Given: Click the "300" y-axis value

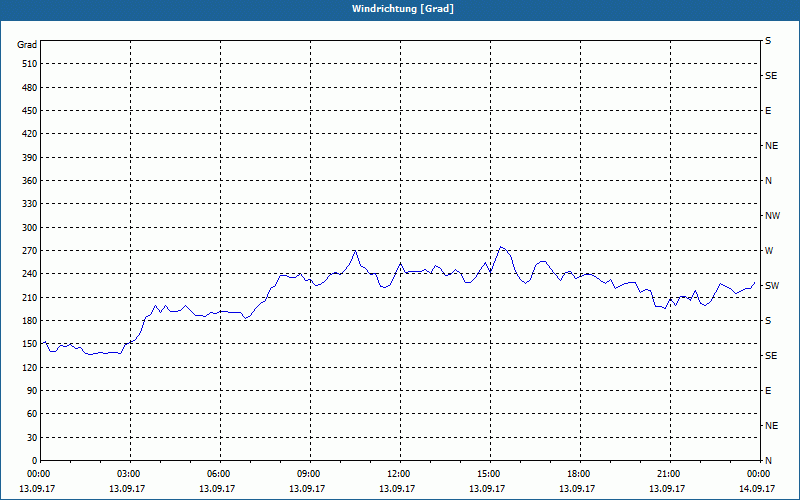Looking at the screenshot, I should [29, 228].
